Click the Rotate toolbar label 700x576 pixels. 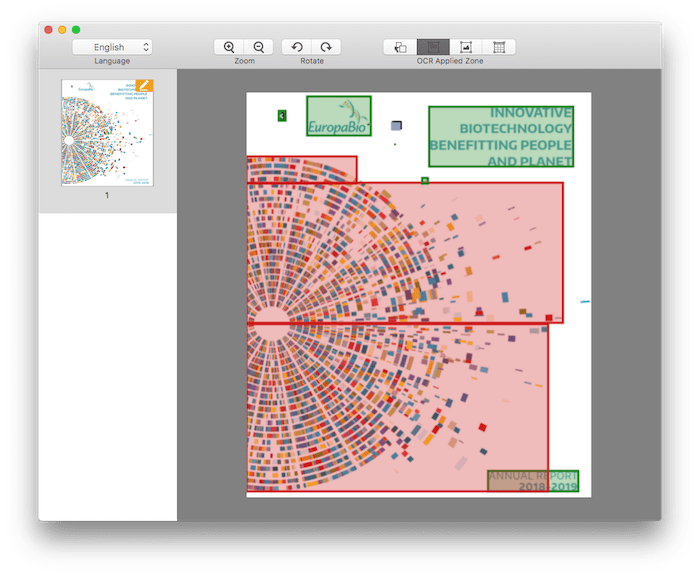click(x=312, y=61)
